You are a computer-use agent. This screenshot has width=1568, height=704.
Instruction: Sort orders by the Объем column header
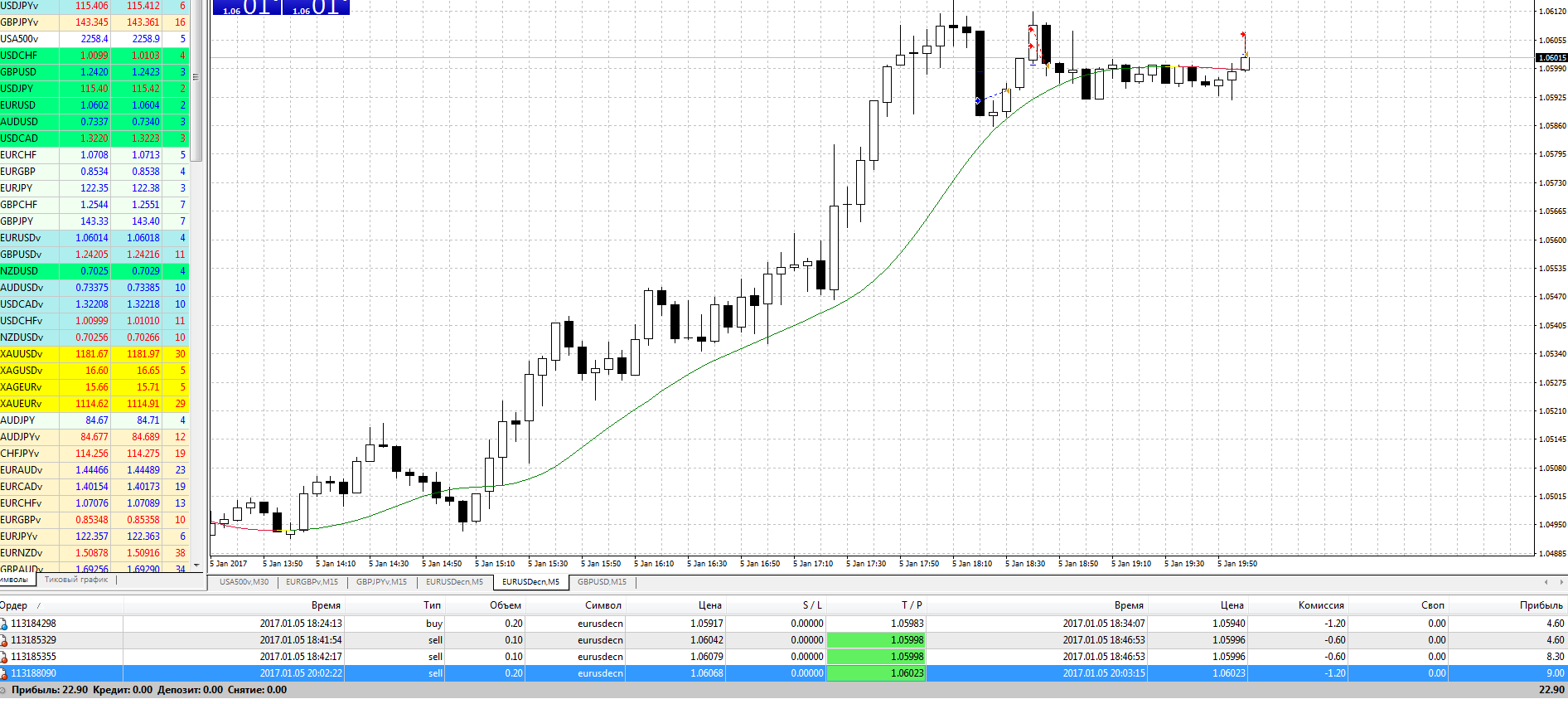click(486, 605)
